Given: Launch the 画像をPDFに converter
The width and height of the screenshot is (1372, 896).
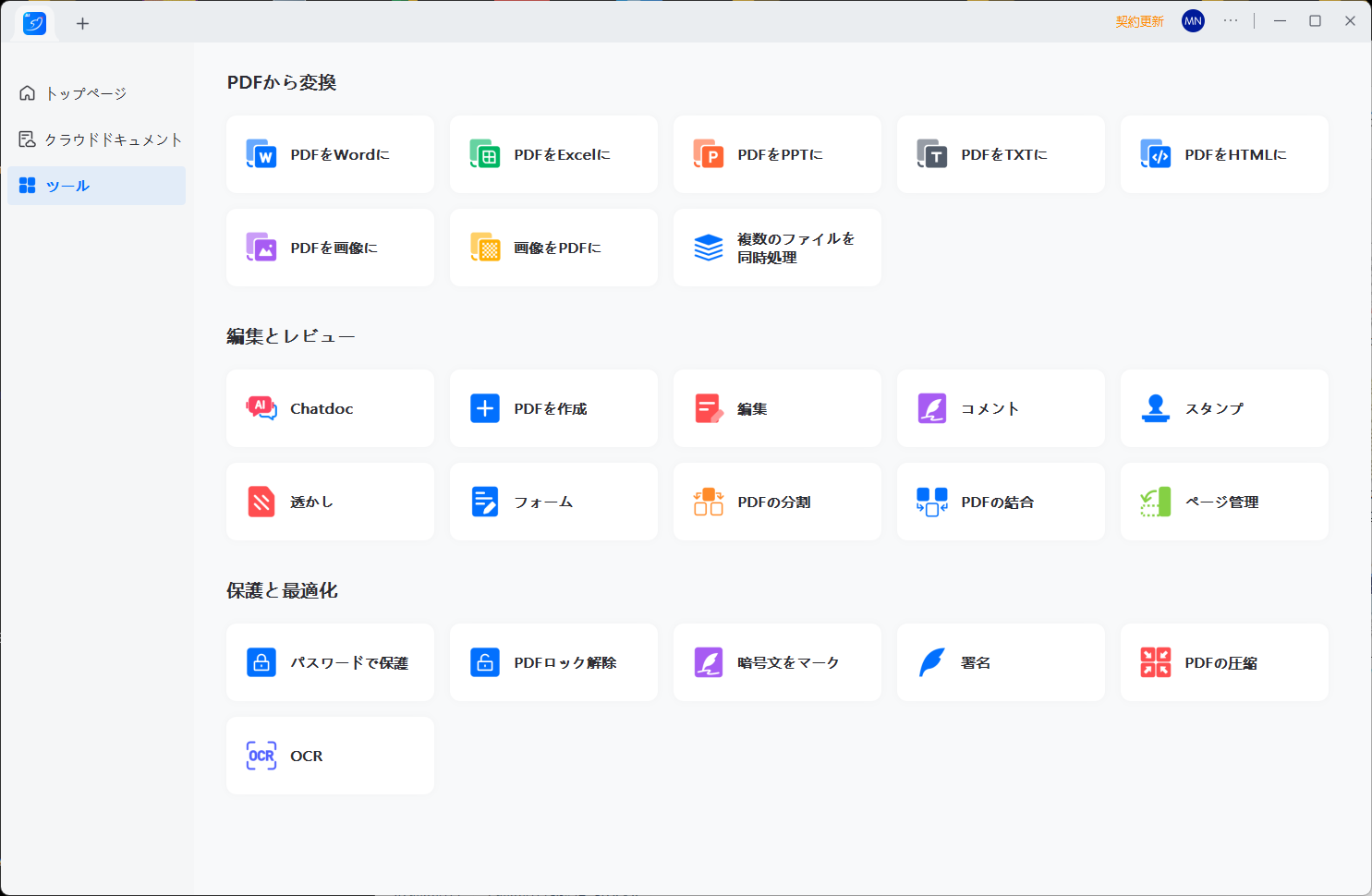Looking at the screenshot, I should click(x=553, y=248).
